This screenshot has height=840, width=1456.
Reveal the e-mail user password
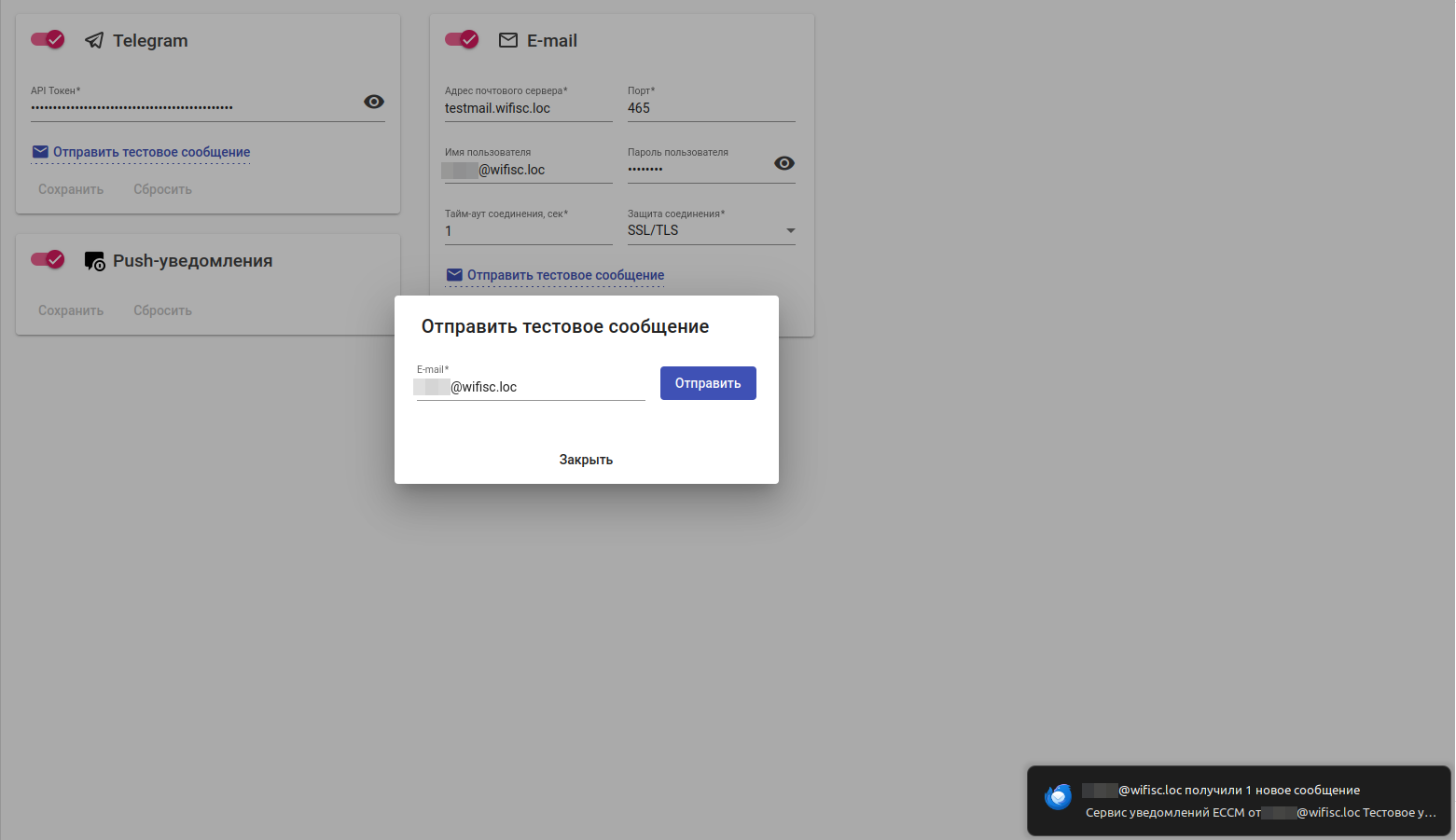click(784, 163)
